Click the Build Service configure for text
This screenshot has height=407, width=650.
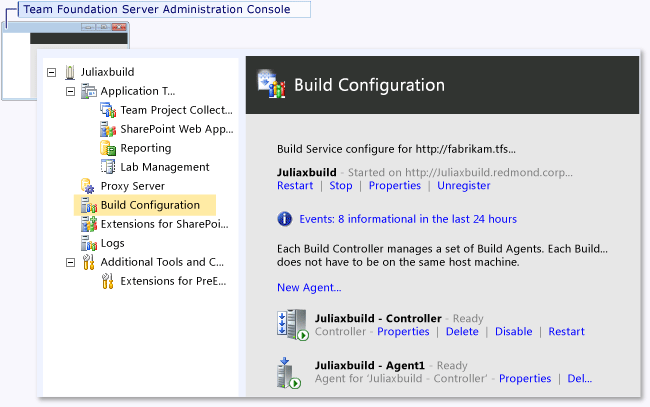pyautogui.click(x=396, y=149)
